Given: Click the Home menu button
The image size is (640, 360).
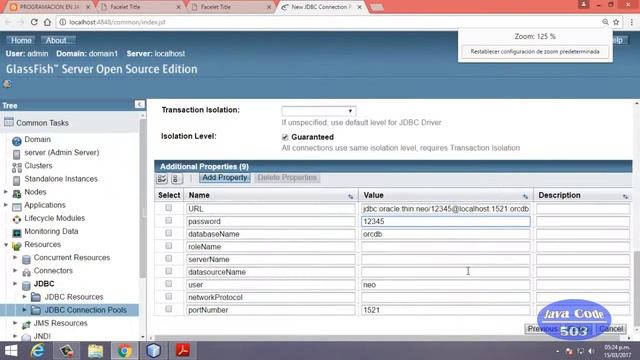Looking at the screenshot, I should (x=21, y=40).
